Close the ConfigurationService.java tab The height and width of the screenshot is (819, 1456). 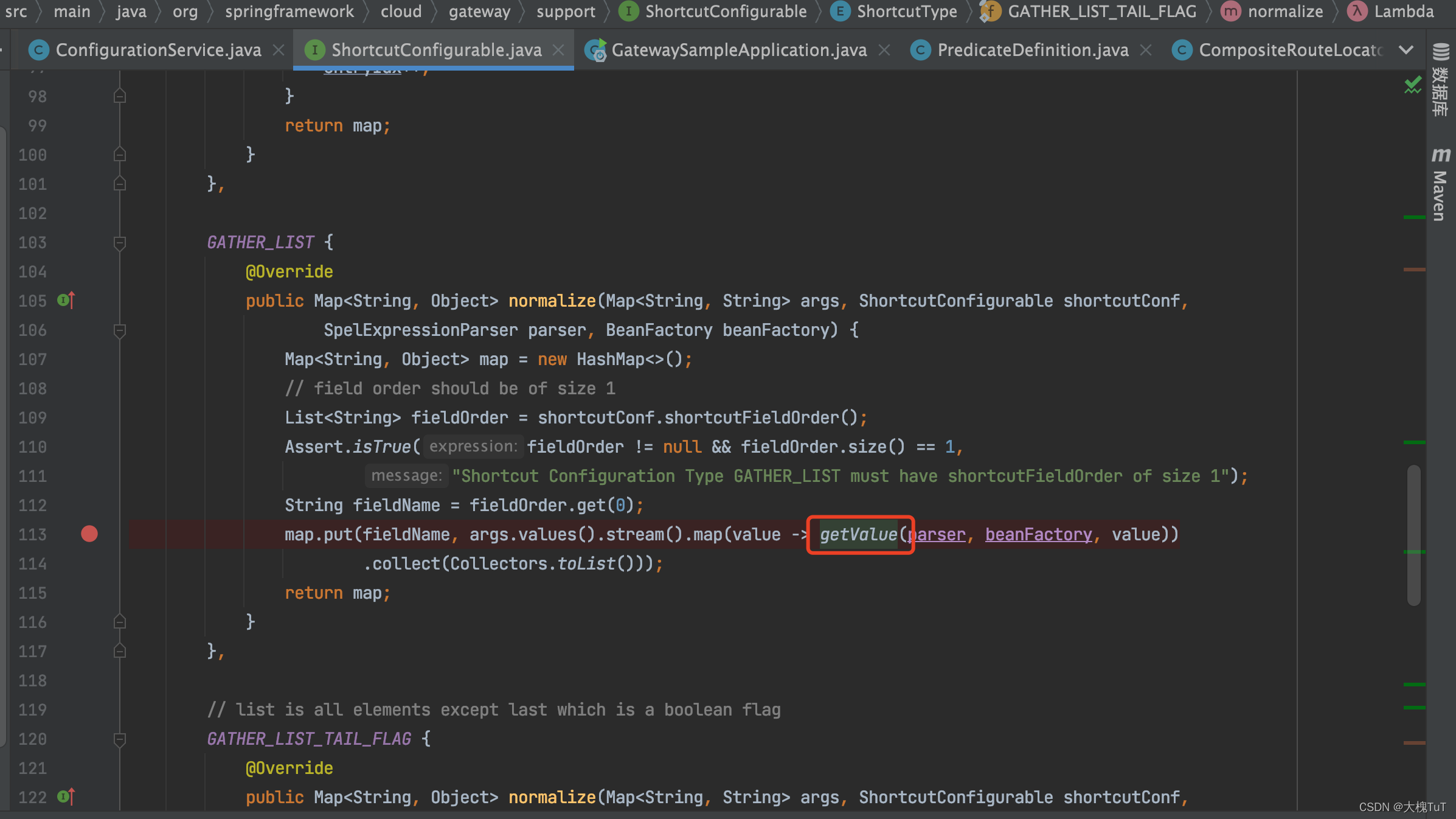click(x=279, y=50)
